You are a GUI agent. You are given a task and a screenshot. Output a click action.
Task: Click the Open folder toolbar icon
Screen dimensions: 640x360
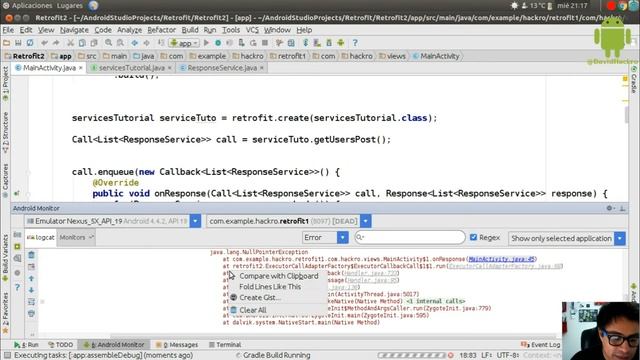tap(6, 43)
